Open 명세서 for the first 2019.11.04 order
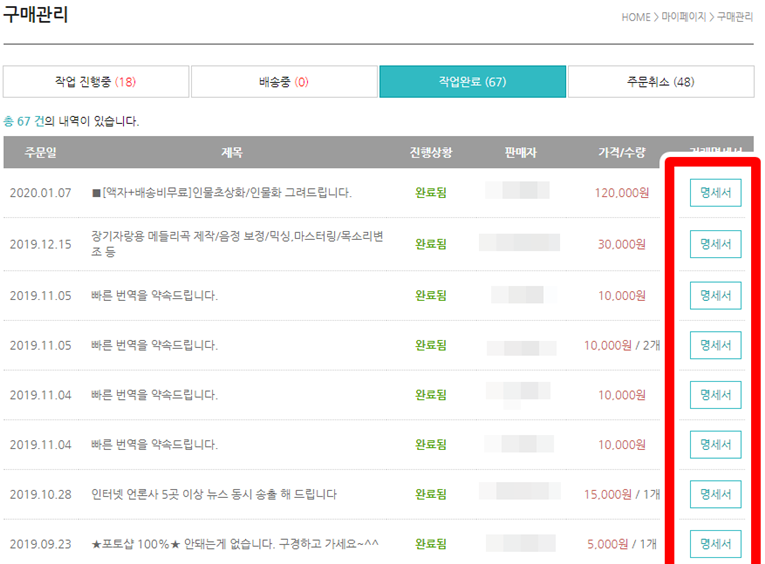 [x=715, y=395]
